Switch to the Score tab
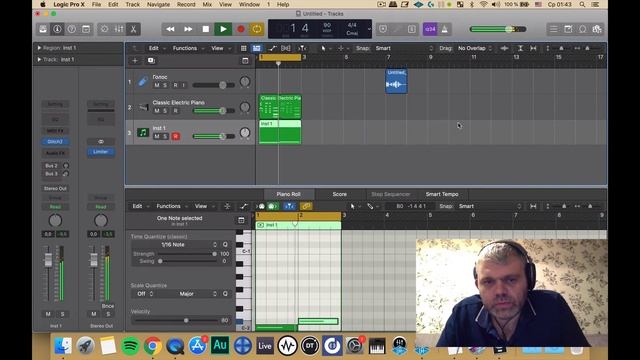This screenshot has height=360, width=640. point(340,194)
